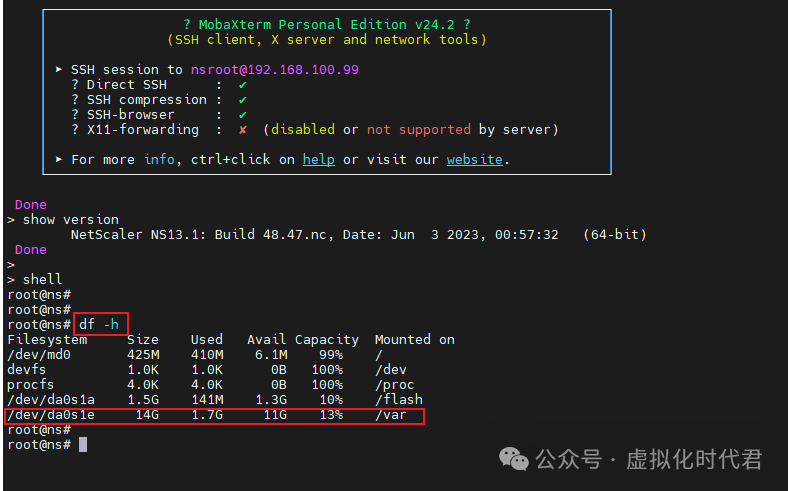Click the 'info' word in banner
Screen dimensions: 788x491
coord(159,159)
